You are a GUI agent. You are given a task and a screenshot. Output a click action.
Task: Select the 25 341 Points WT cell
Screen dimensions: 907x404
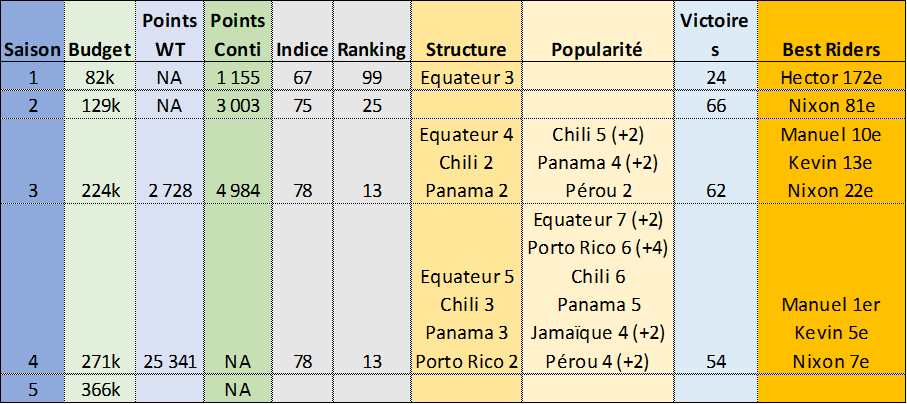point(169,360)
